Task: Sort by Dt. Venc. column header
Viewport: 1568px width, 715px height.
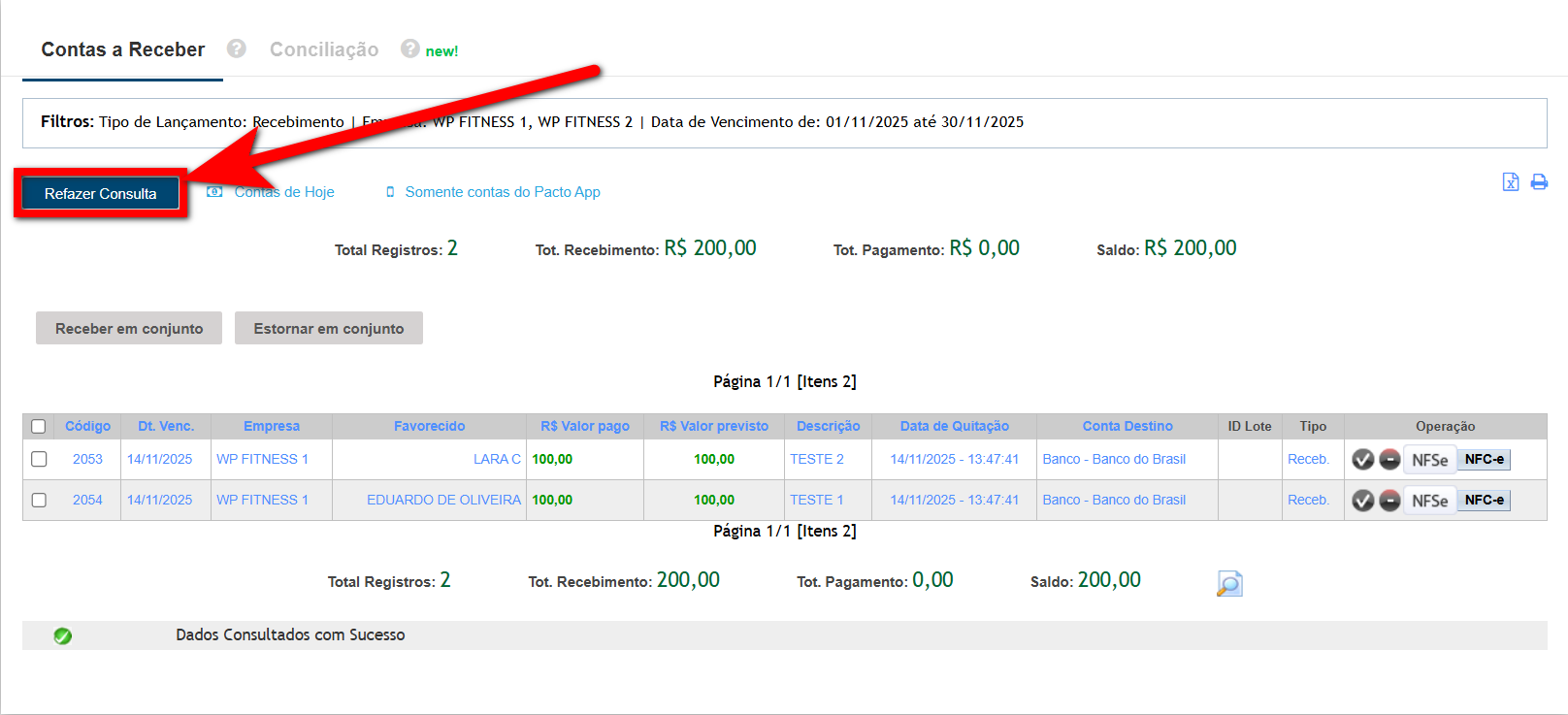Action: (166, 426)
